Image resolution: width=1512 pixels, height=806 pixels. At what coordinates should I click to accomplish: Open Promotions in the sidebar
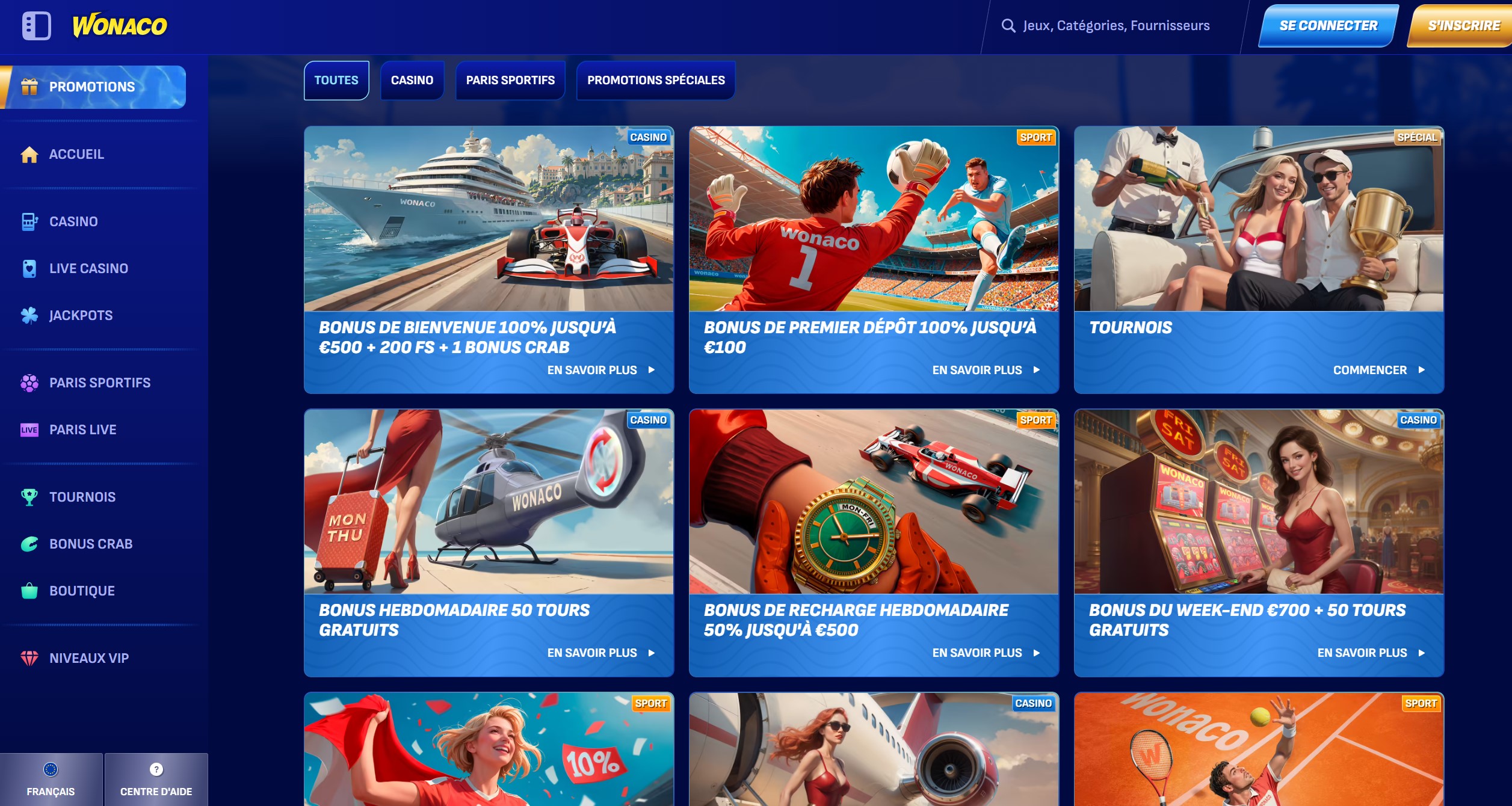(x=93, y=87)
